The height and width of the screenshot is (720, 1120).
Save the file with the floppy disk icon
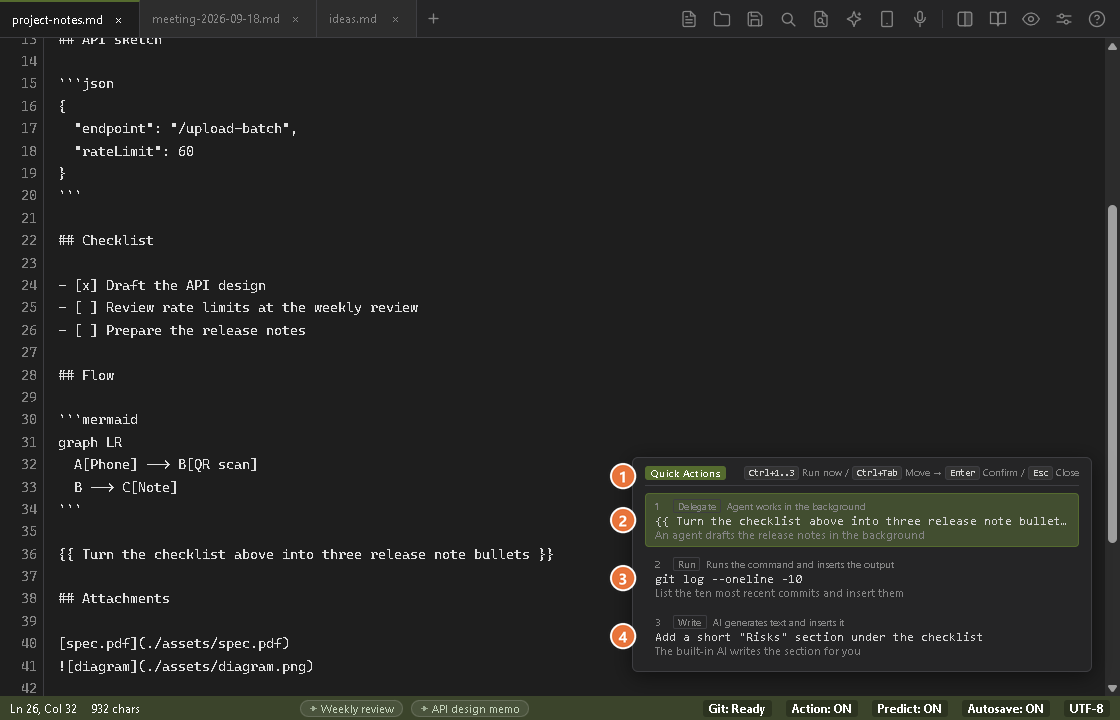755,19
